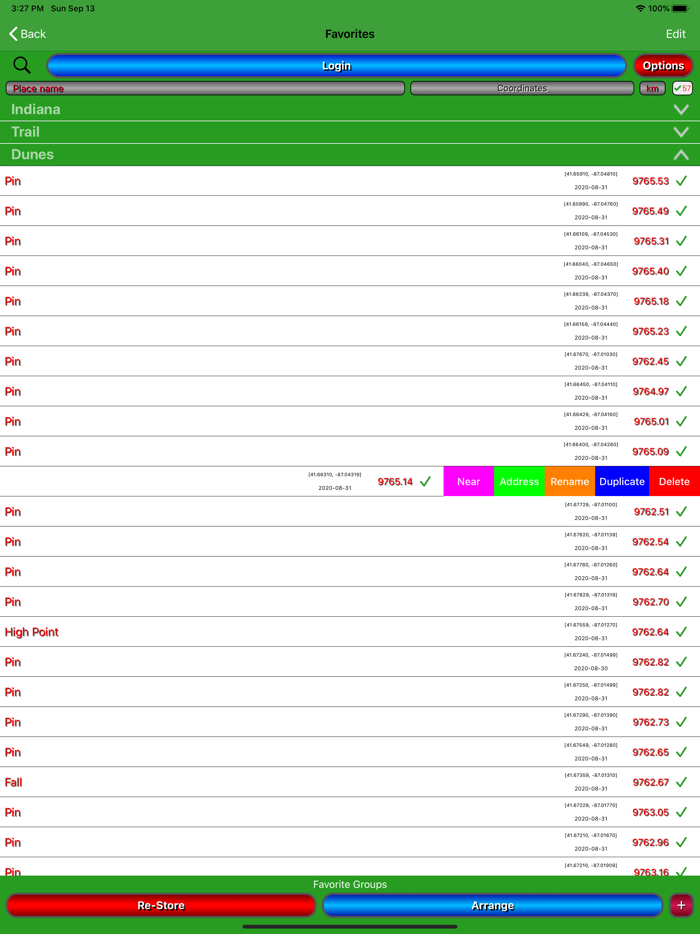Sort by the Place name header

point(205,88)
